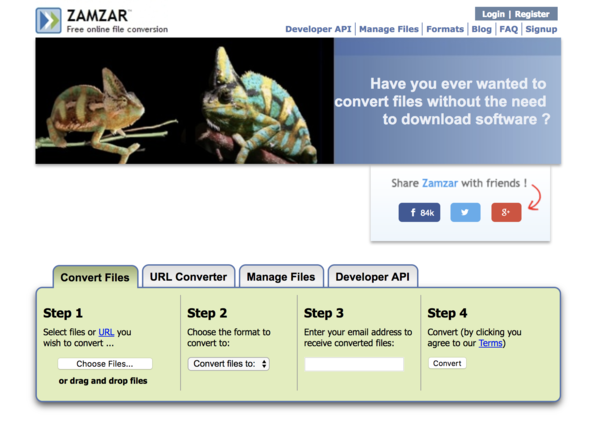Open the FAQ page

[x=509, y=29]
